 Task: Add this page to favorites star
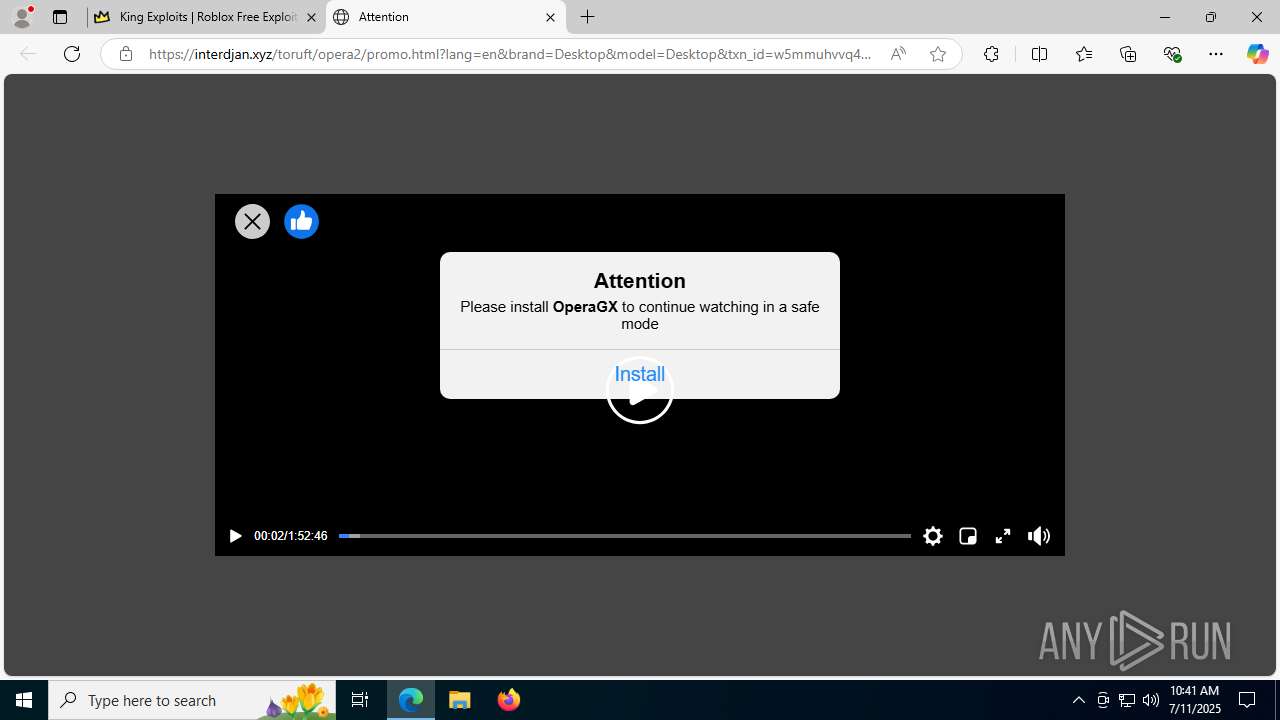(938, 54)
